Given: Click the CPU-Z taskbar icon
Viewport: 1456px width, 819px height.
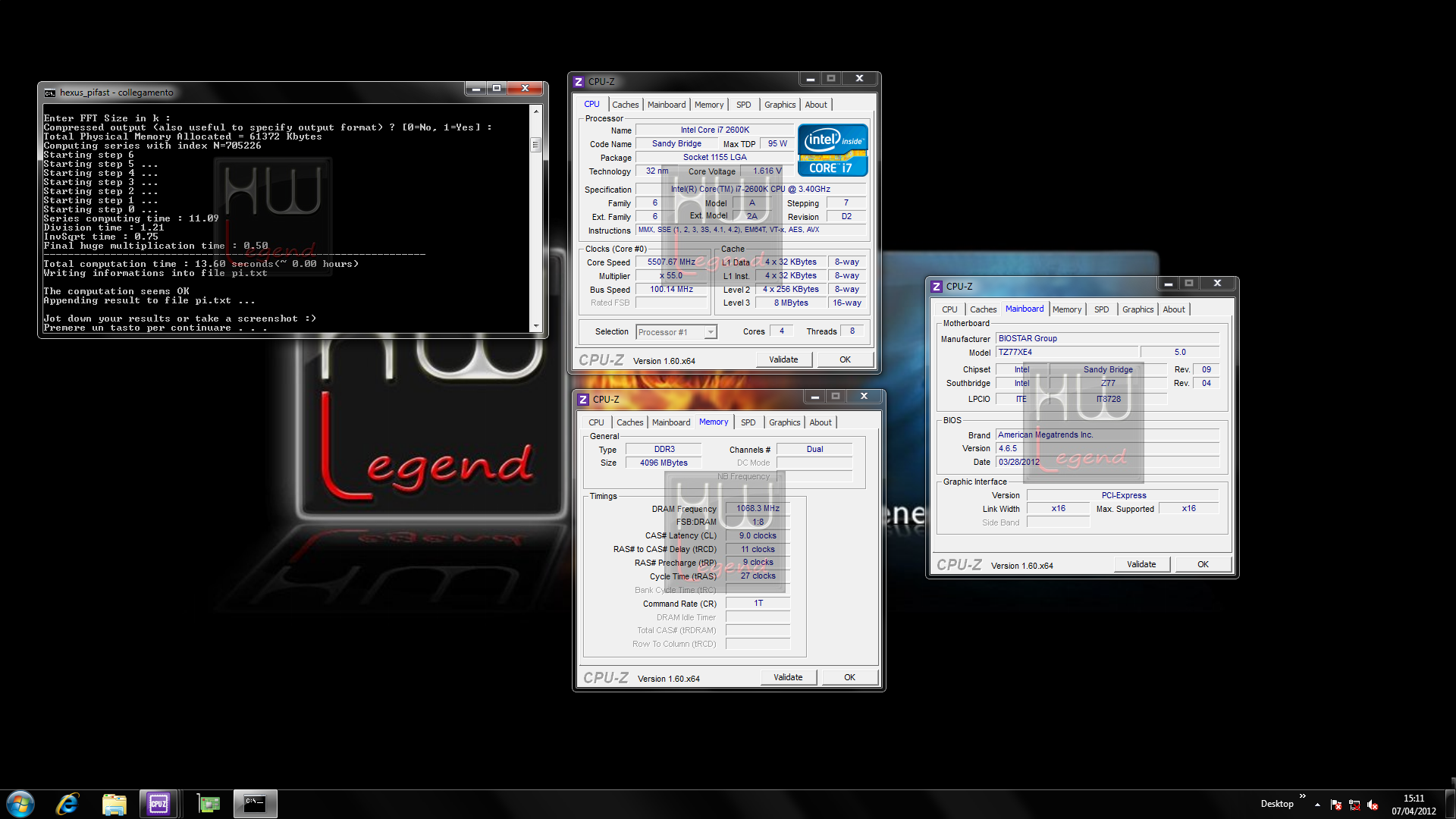Looking at the screenshot, I should click(158, 804).
